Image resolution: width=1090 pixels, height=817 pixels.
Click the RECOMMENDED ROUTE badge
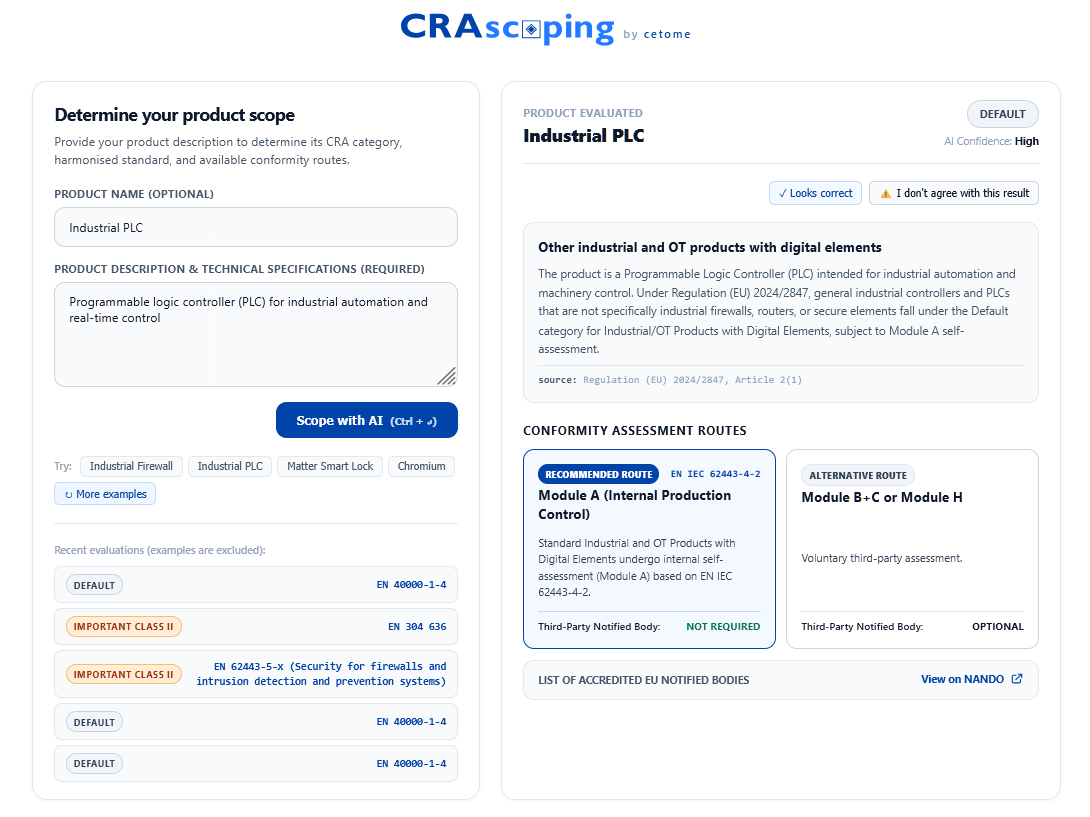[x=599, y=474]
